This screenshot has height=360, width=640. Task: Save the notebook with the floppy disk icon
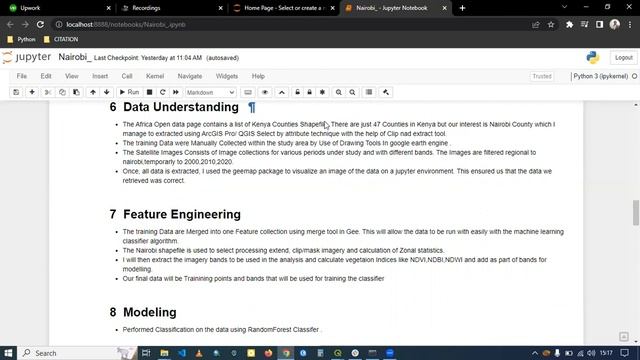pos(16,92)
